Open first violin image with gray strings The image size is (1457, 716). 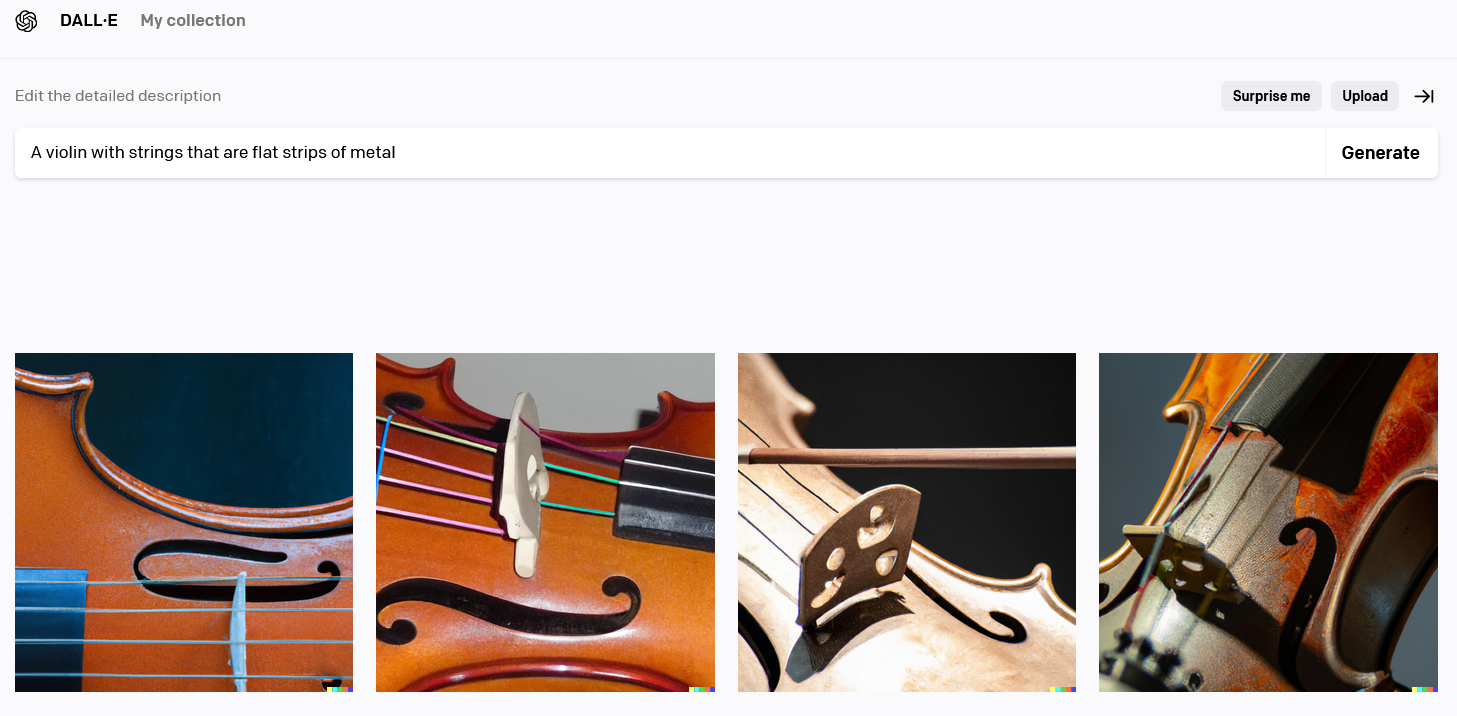184,522
